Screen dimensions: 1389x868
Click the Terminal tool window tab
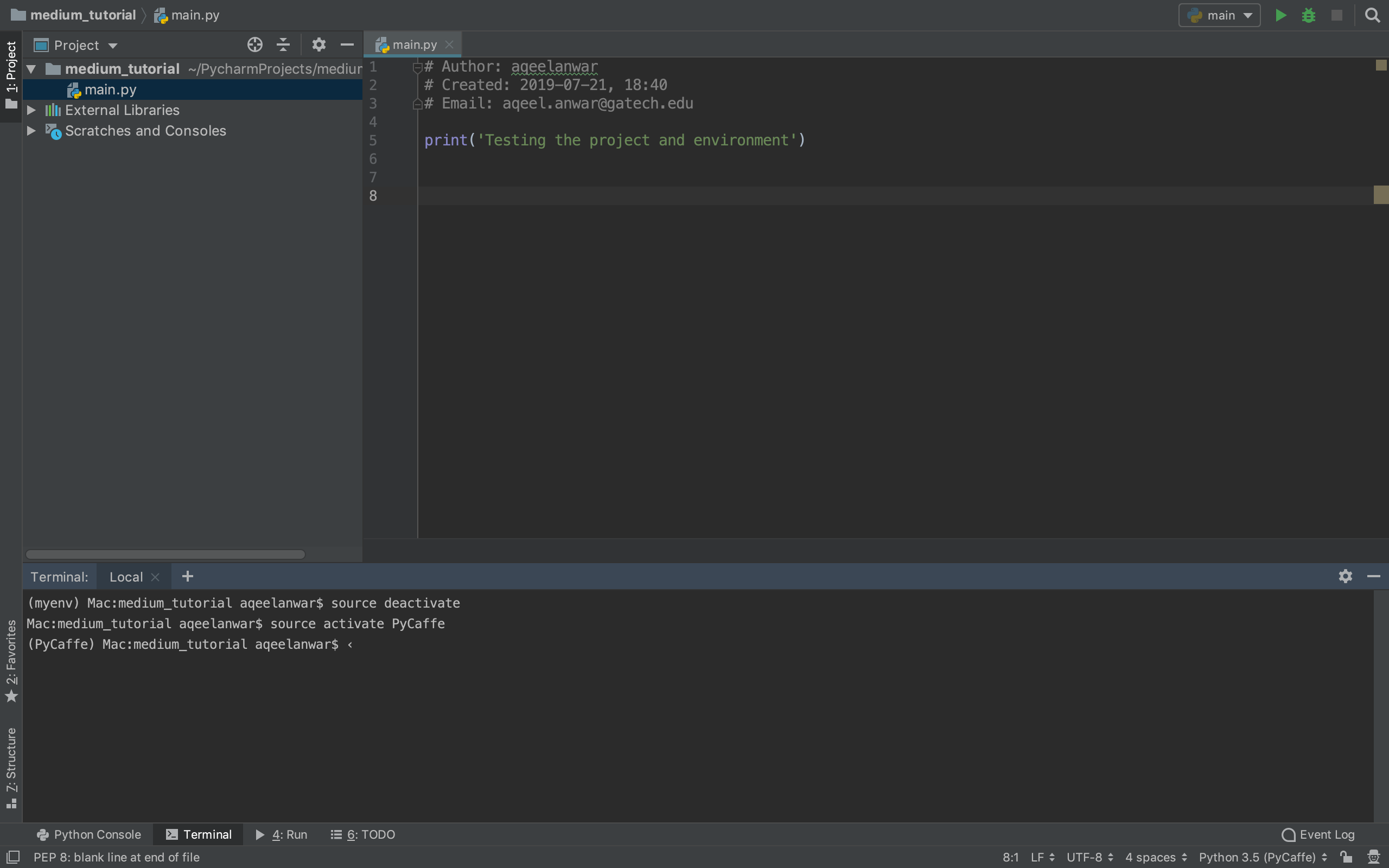(x=199, y=834)
